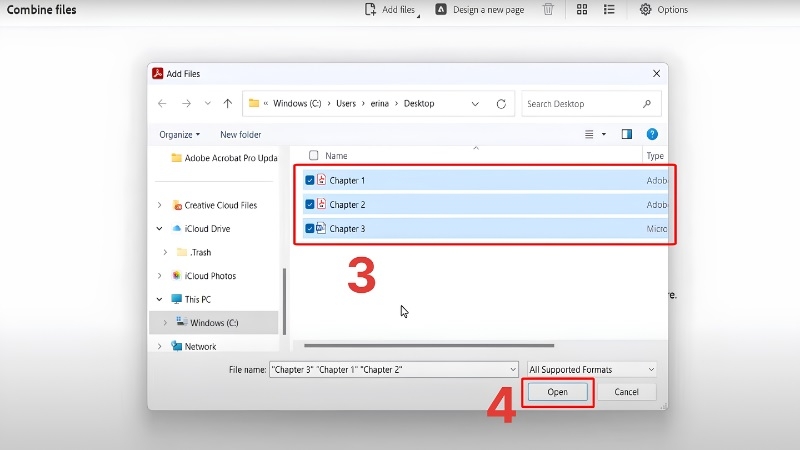Uncheck the Chapter 3 checkbox

tap(310, 228)
